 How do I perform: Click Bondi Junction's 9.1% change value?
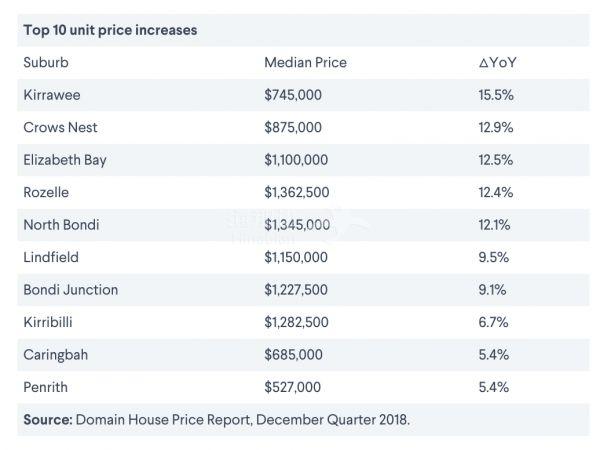[x=492, y=289]
